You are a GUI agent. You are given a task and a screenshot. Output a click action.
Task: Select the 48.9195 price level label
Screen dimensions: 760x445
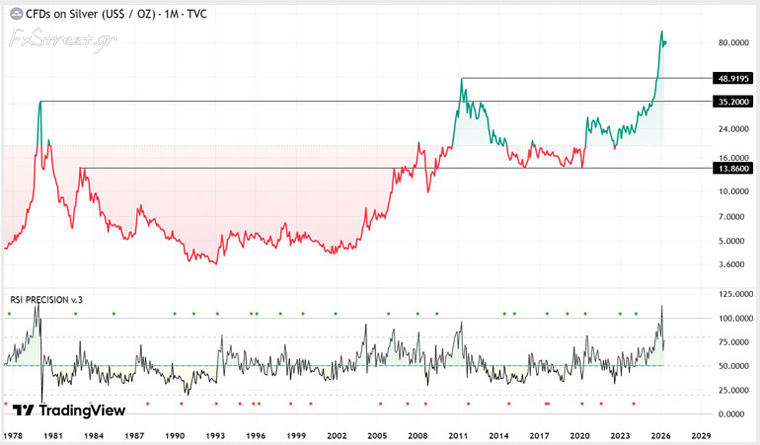click(x=733, y=78)
